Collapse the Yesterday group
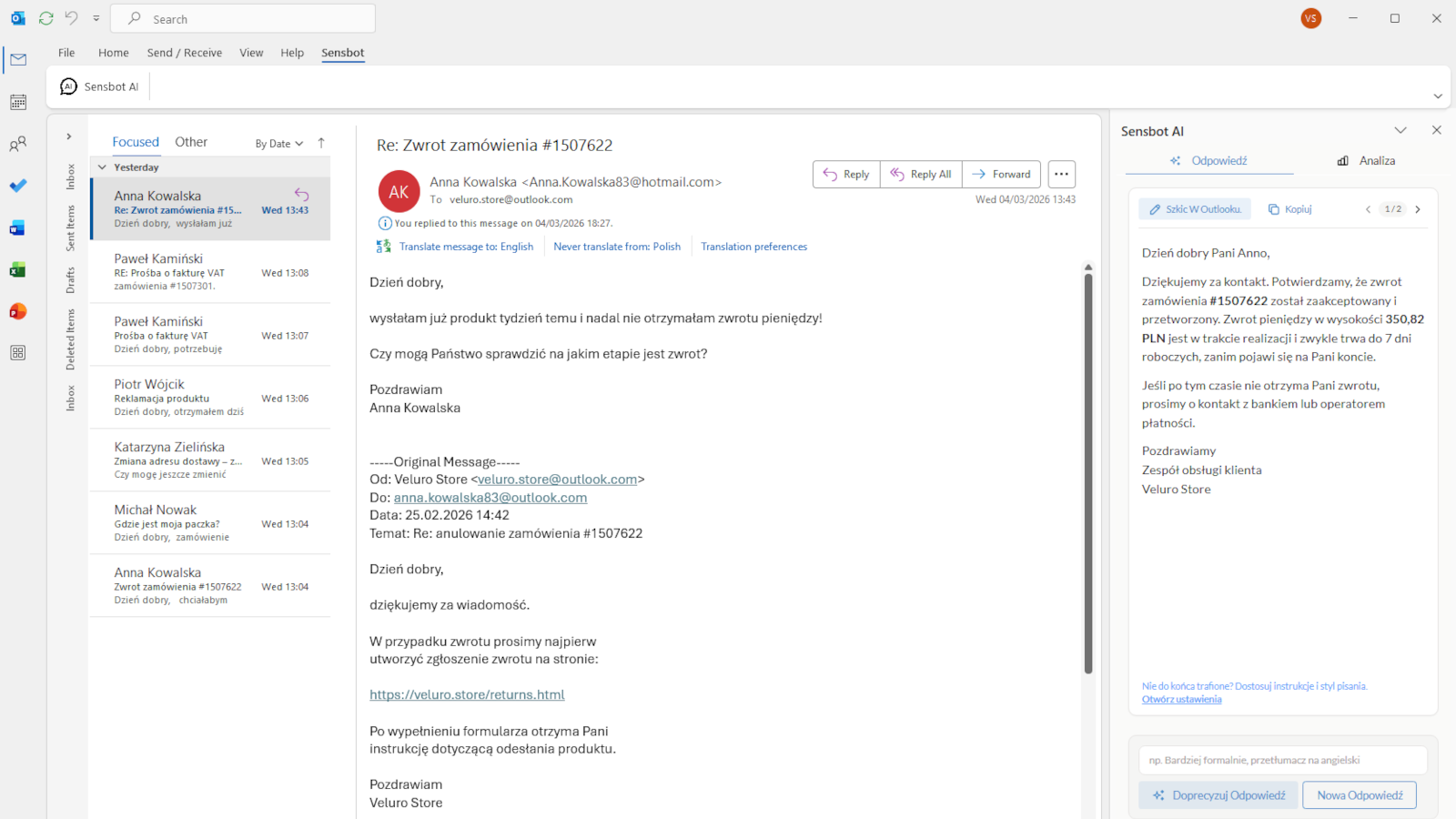This screenshot has height=819, width=1456. (102, 167)
